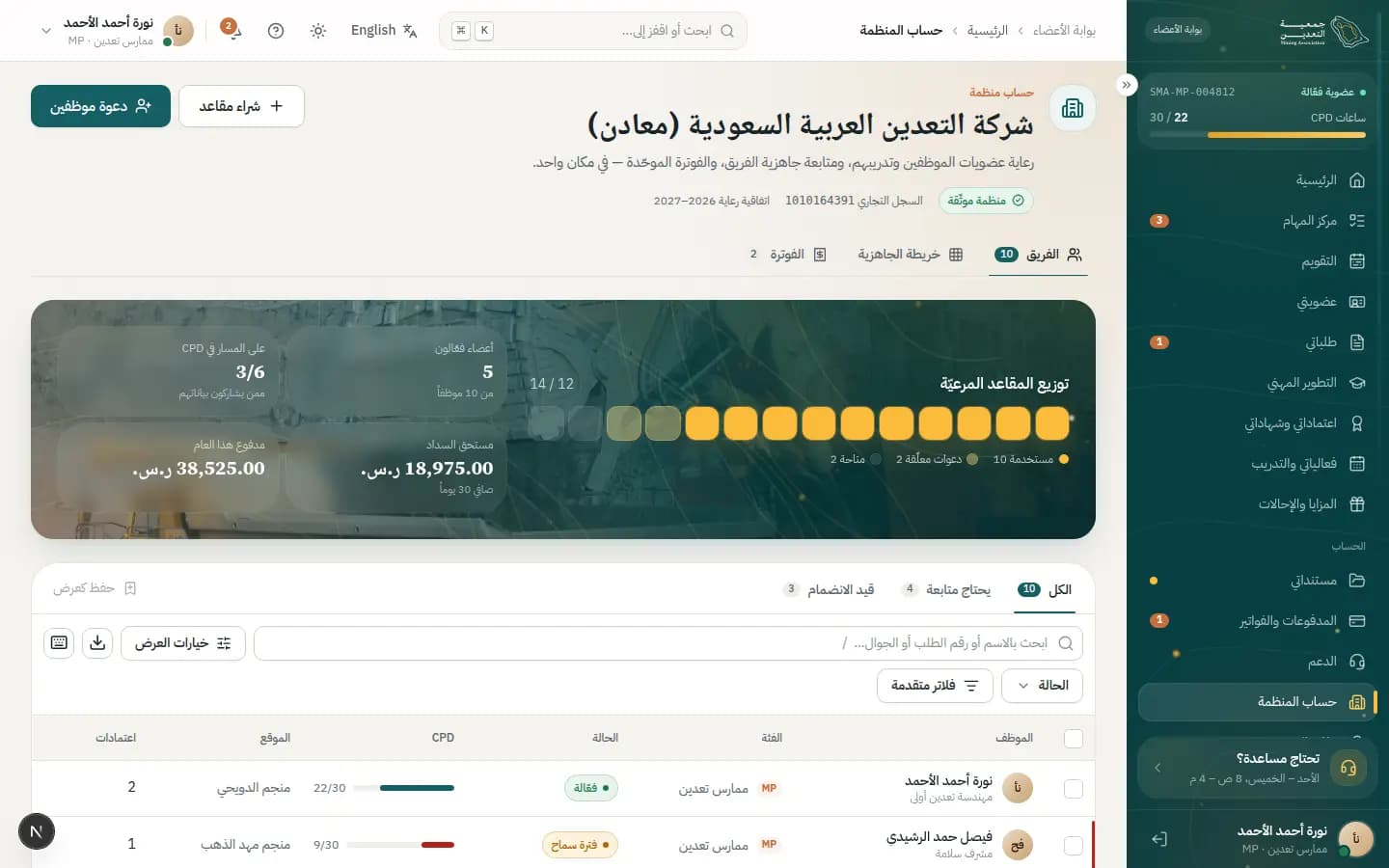Click the الدعم headset icon
The image size is (1389, 868).
pyautogui.click(x=1357, y=662)
